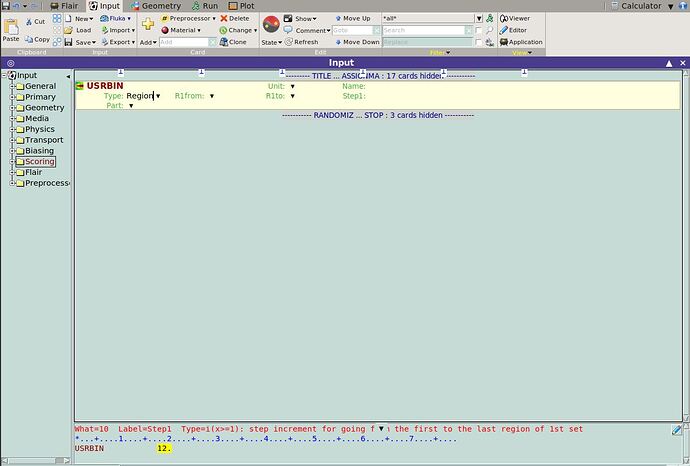This screenshot has height=466, width=690.
Task: Click the replace icon next to Replace
Action: pos(490,42)
